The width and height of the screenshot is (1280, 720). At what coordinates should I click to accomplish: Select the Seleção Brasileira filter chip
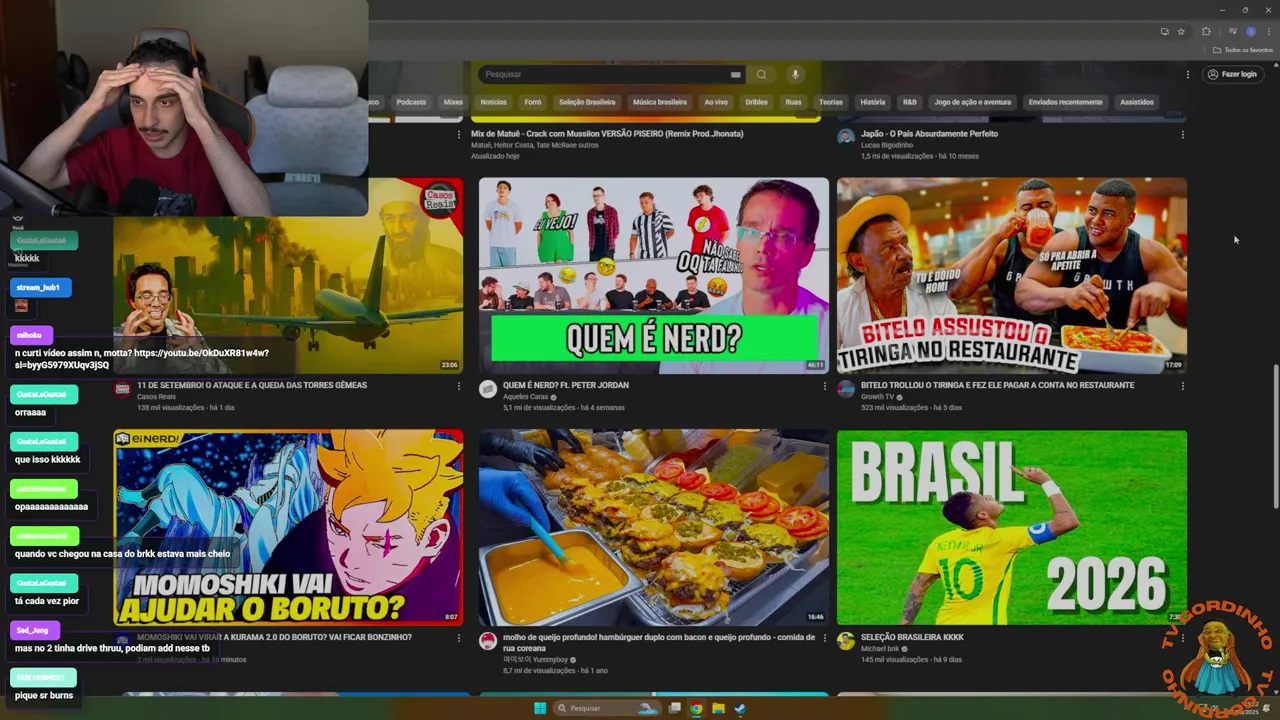point(587,102)
